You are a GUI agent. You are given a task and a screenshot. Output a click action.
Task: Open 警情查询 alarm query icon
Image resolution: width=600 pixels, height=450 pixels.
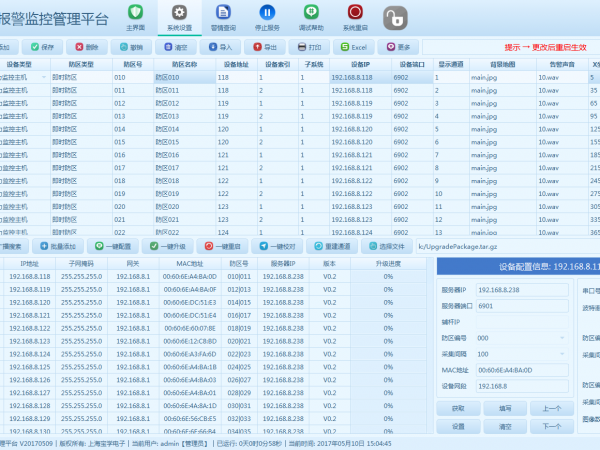(x=222, y=15)
